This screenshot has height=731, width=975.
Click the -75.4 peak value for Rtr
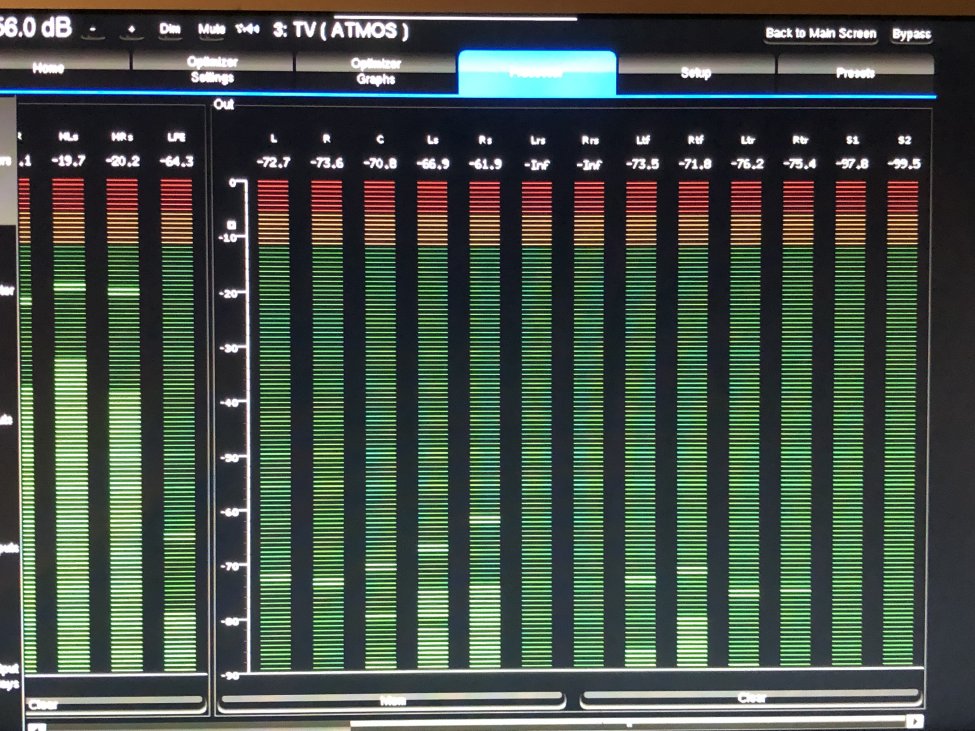click(x=800, y=164)
